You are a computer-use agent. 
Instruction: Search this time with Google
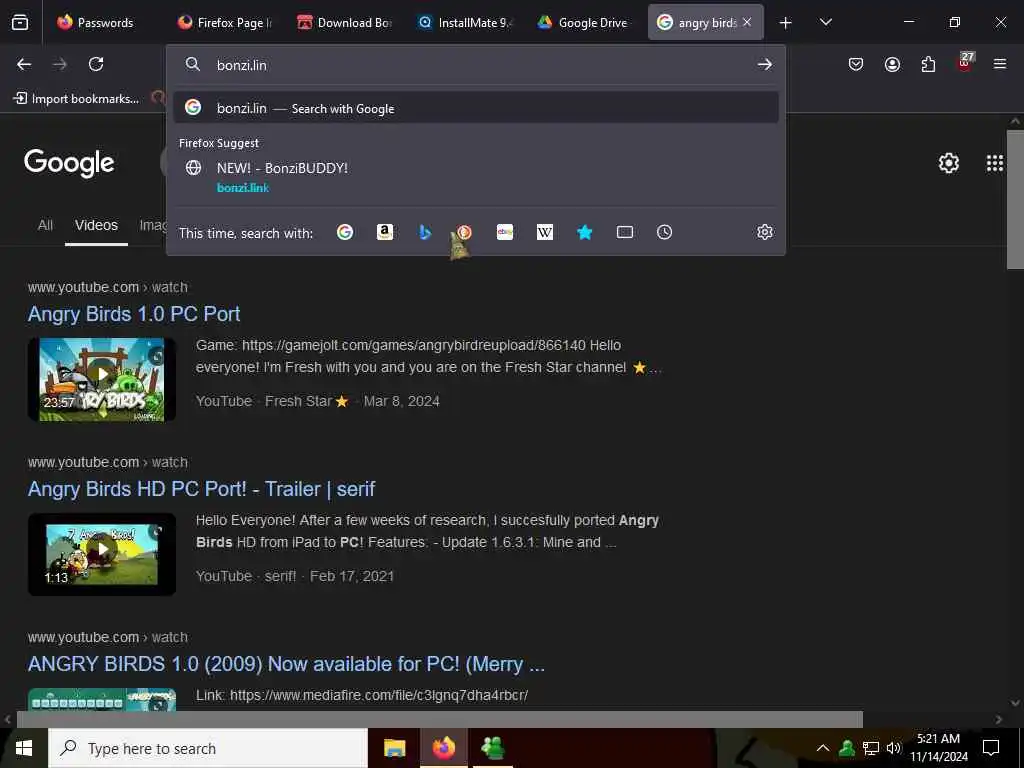point(345,232)
